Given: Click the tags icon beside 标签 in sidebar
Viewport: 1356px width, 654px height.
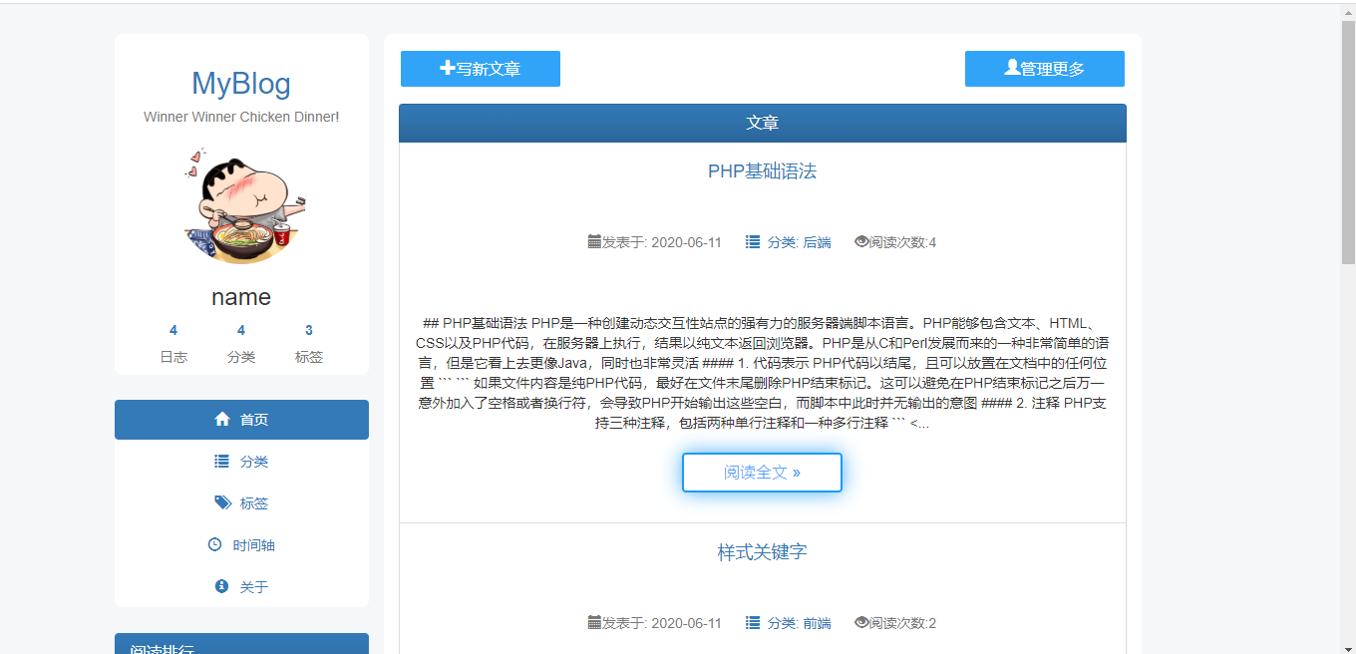Looking at the screenshot, I should (222, 502).
